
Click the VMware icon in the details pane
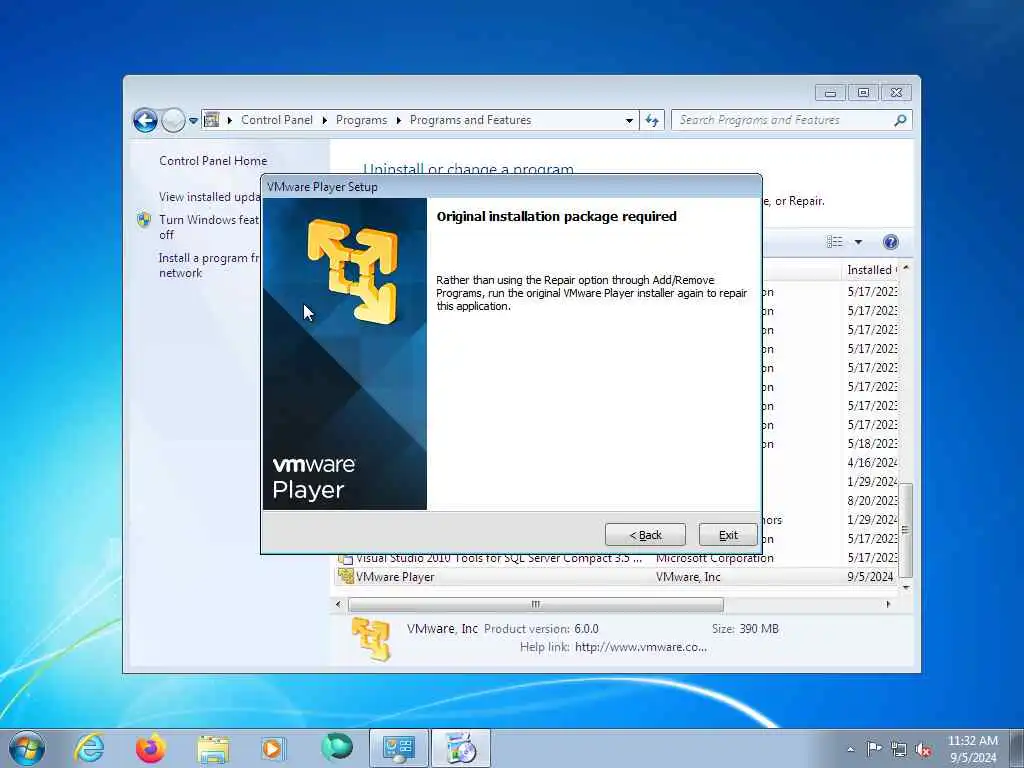tap(371, 639)
